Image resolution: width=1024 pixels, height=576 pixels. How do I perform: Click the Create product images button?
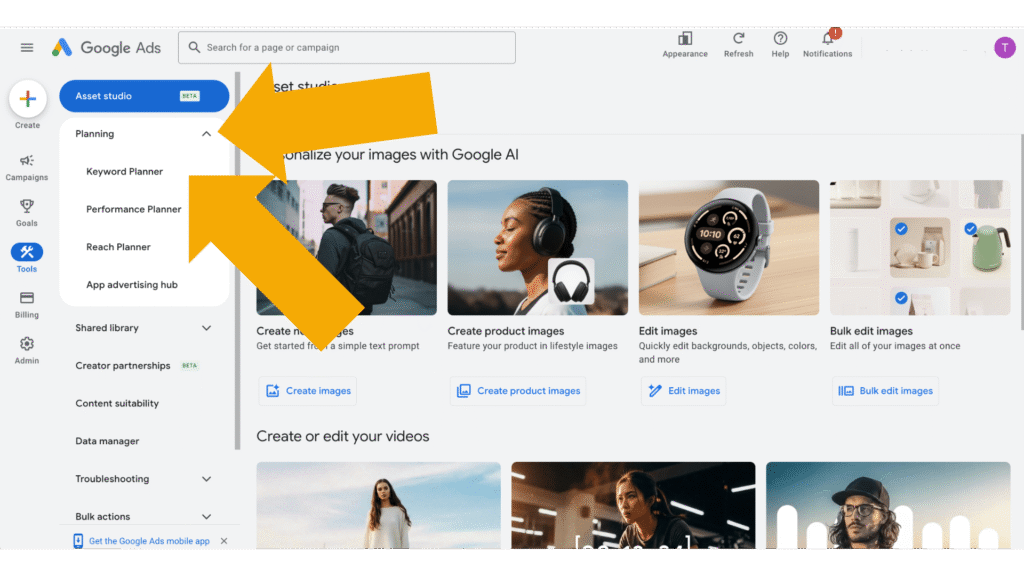tap(518, 391)
